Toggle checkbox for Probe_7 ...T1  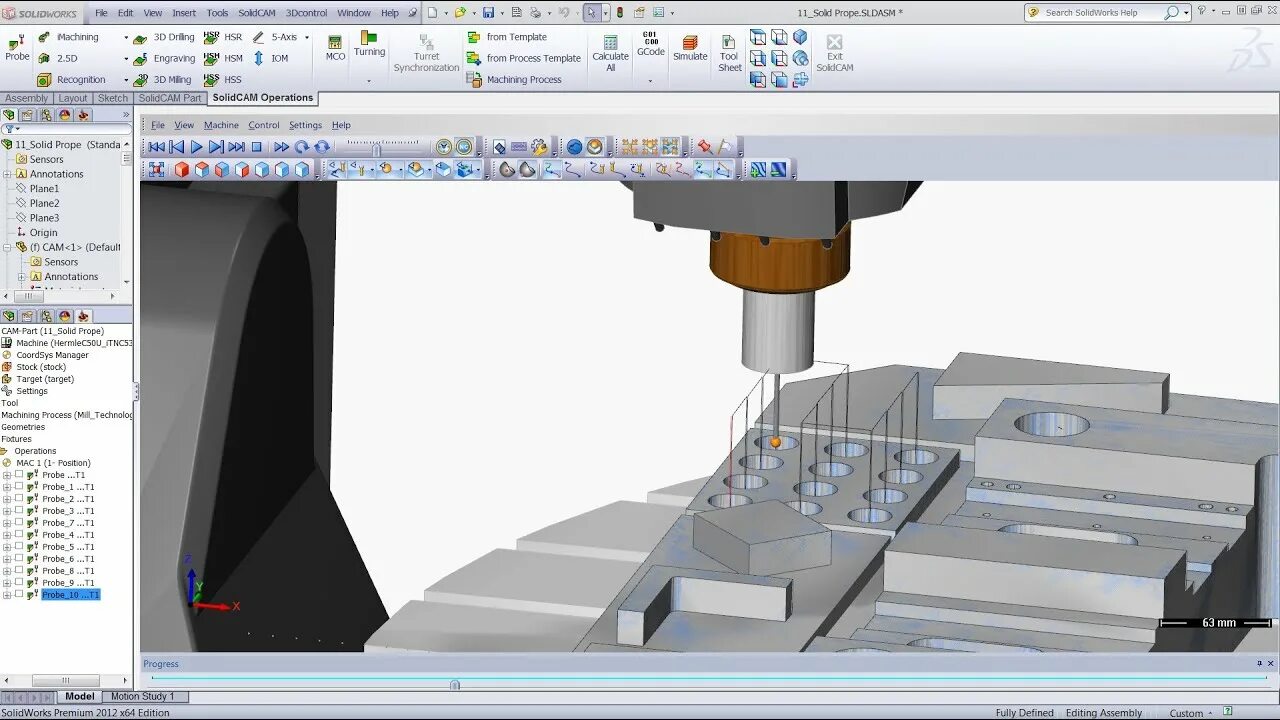click(x=18, y=523)
